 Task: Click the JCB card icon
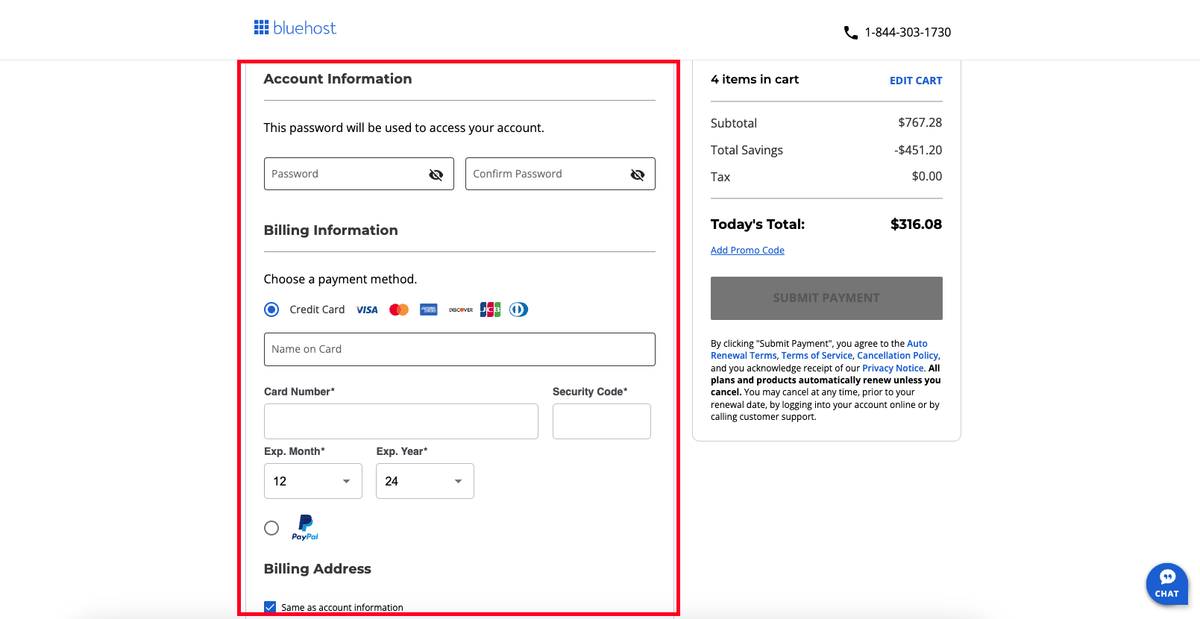(x=490, y=309)
